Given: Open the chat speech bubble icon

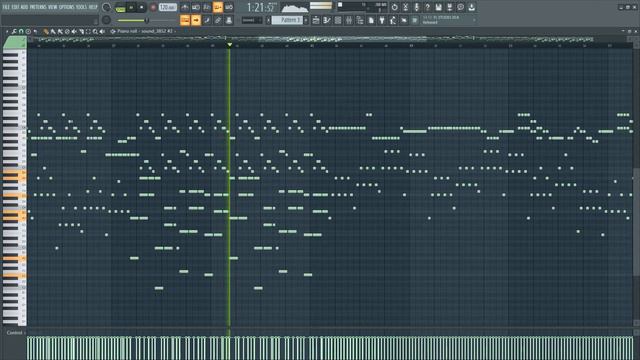Looking at the screenshot, I should (460, 7).
